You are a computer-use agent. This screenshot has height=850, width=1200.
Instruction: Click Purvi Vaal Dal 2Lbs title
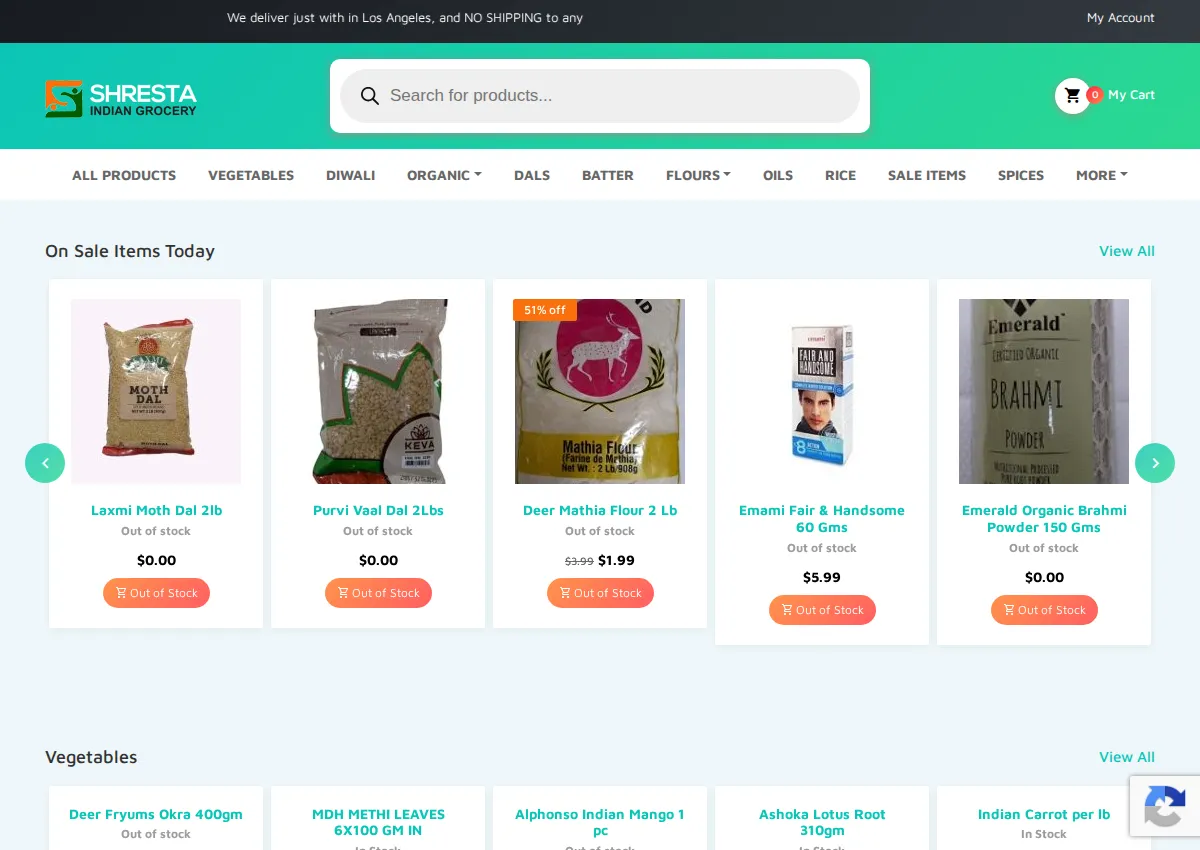pos(378,510)
